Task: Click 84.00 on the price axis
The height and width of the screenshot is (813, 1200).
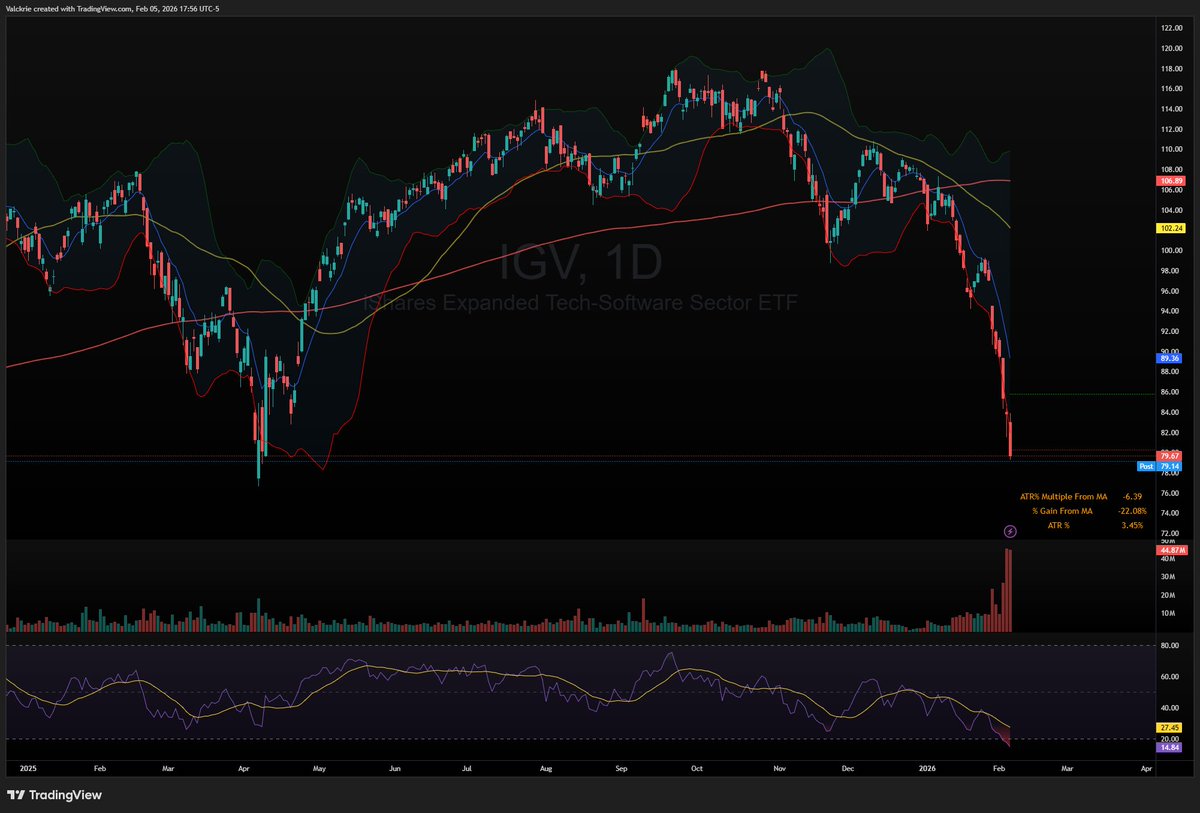Action: (1171, 412)
